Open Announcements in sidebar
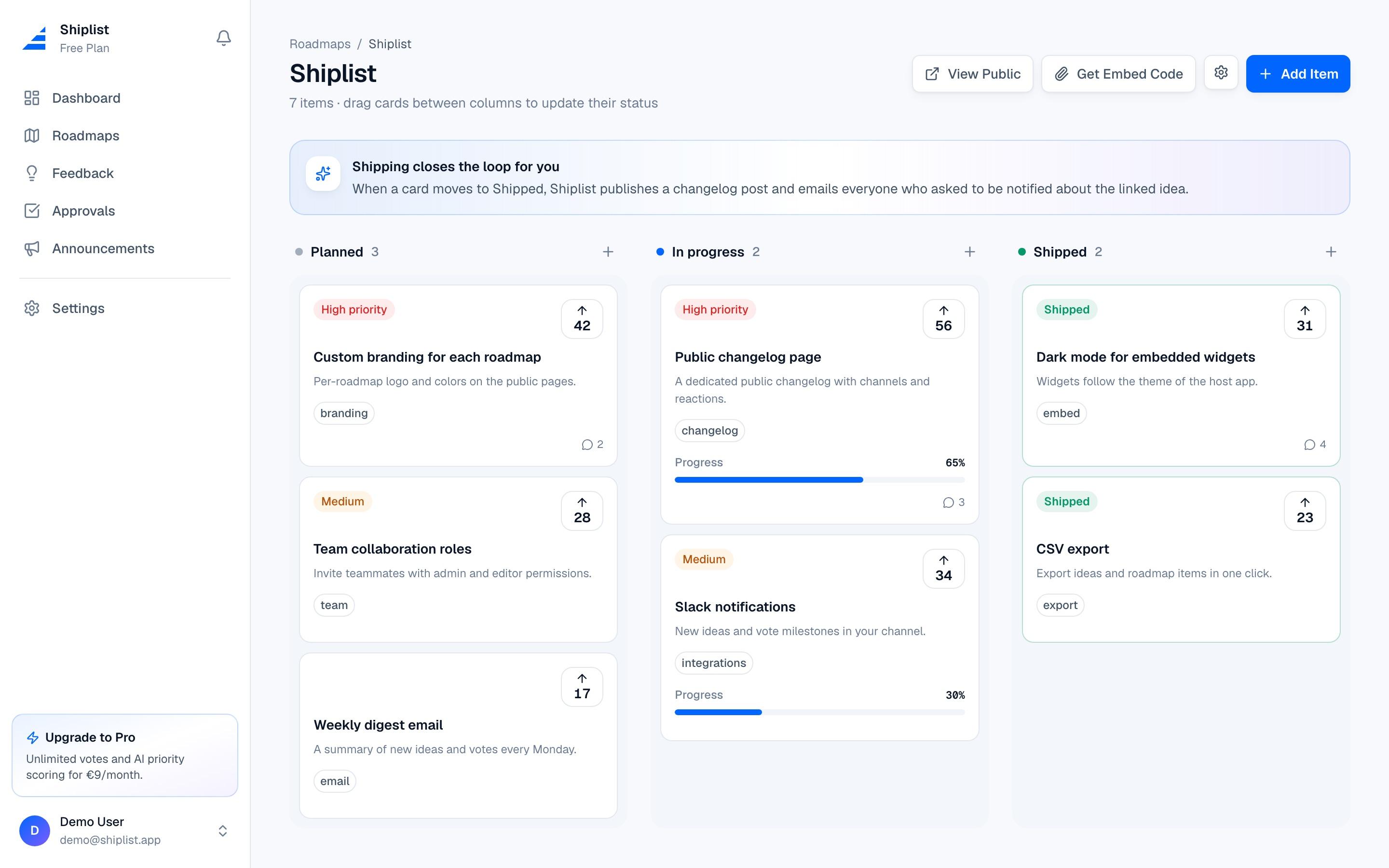 point(124,248)
